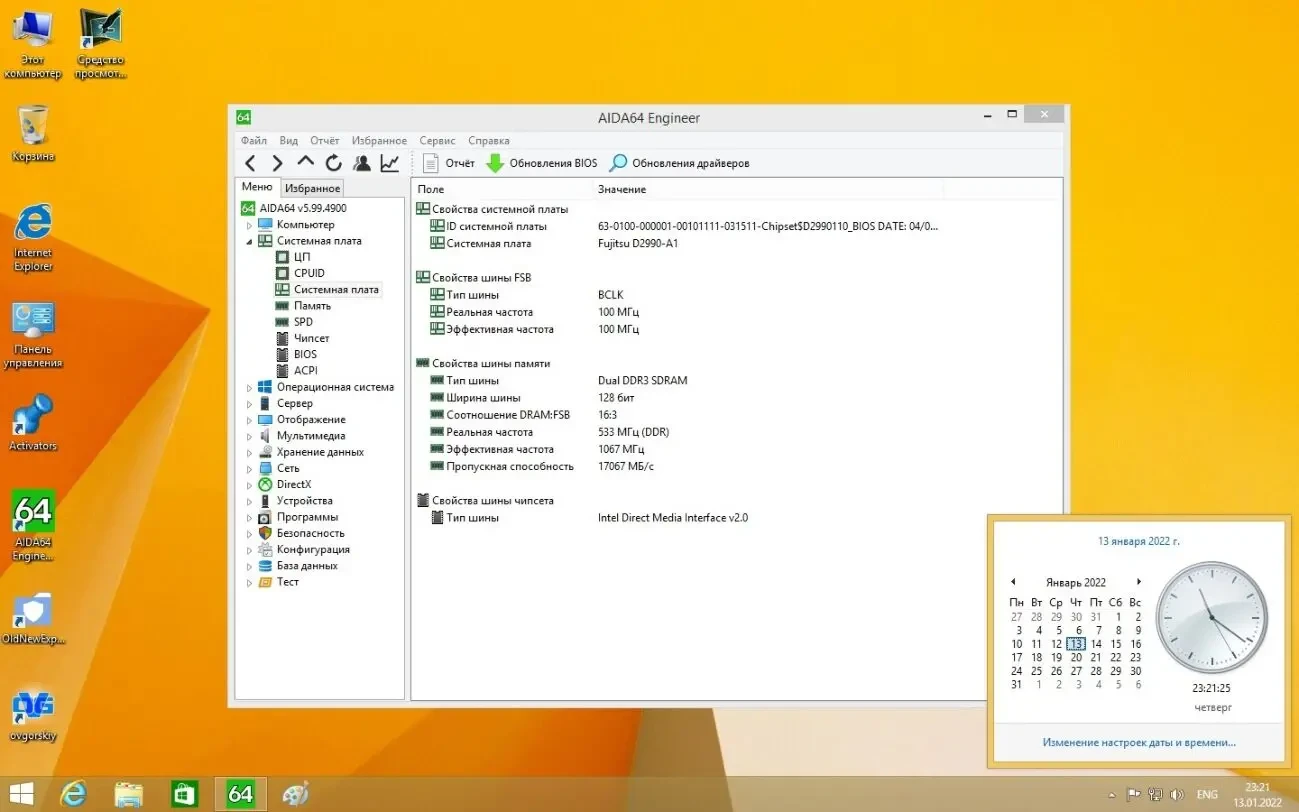Switch to the Избранное tab
Viewport: 1299px width, 812px height.
tap(312, 187)
